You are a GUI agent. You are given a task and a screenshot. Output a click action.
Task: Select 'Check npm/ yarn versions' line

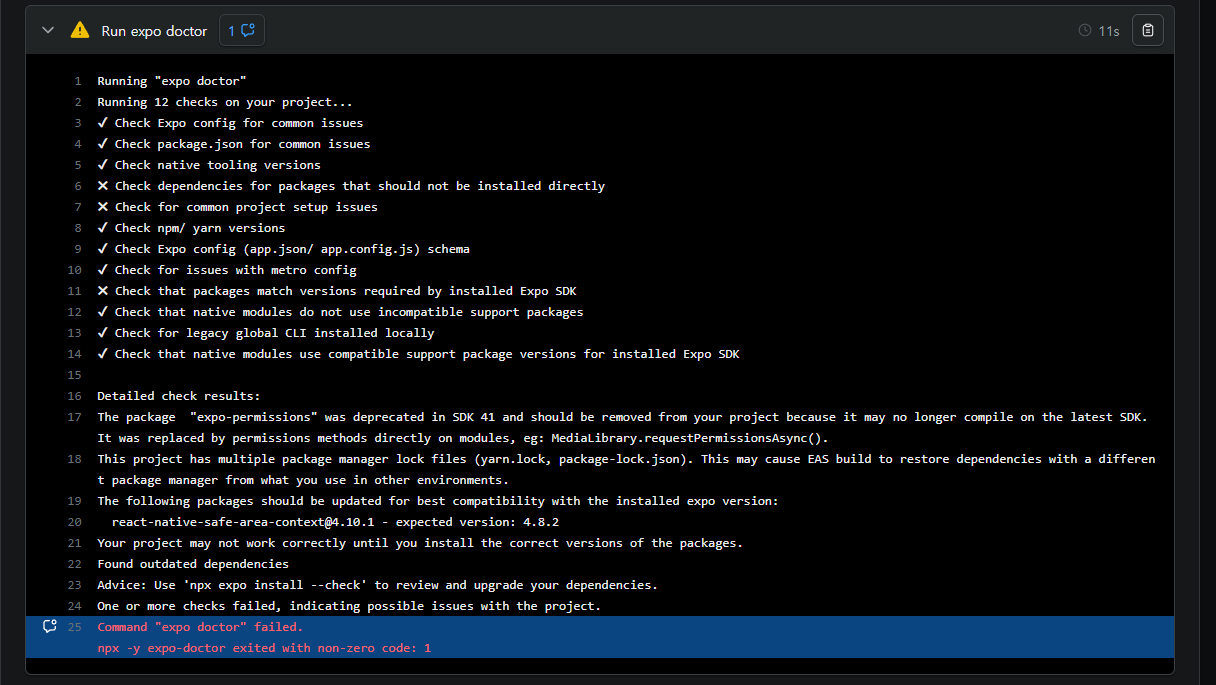191,228
